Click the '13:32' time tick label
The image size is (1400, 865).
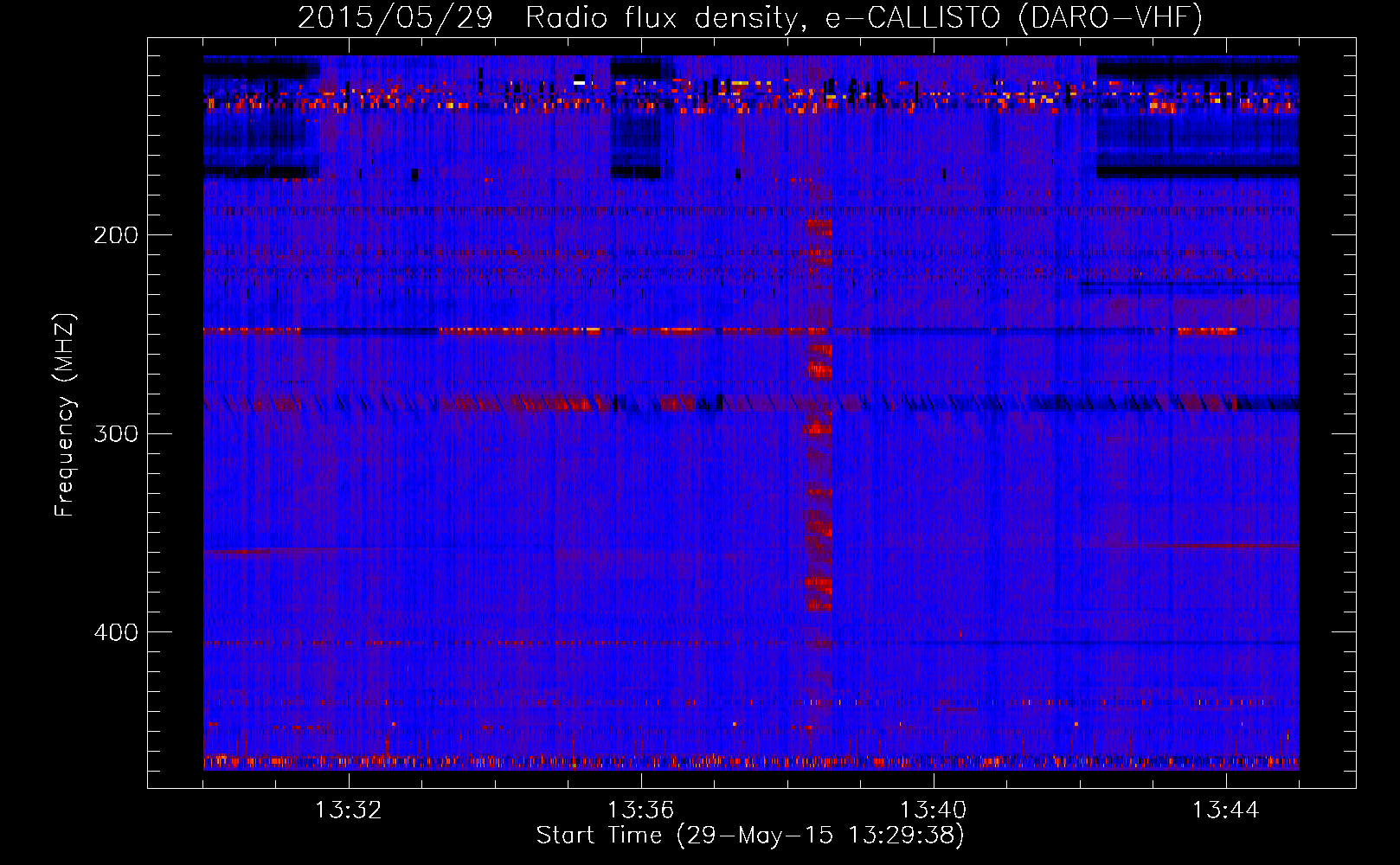coord(348,811)
